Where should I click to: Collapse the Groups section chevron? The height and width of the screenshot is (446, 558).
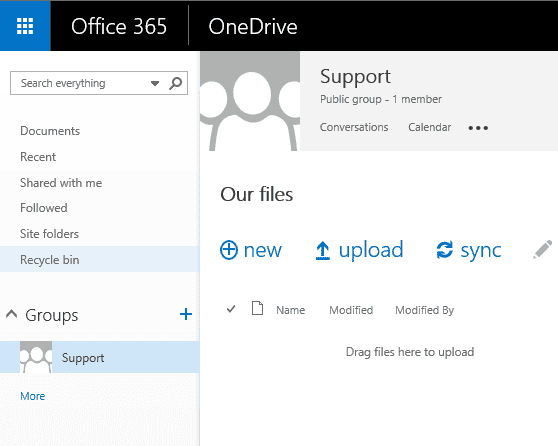point(12,314)
